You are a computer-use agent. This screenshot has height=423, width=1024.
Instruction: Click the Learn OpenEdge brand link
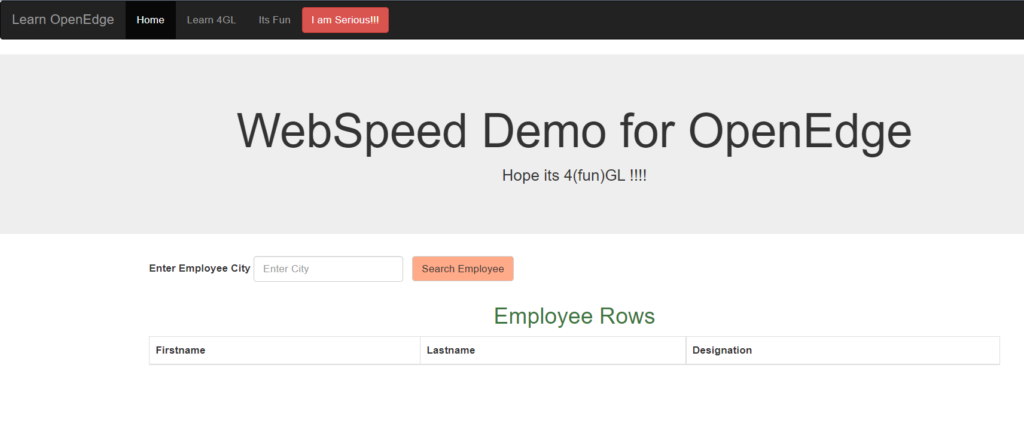click(x=63, y=20)
